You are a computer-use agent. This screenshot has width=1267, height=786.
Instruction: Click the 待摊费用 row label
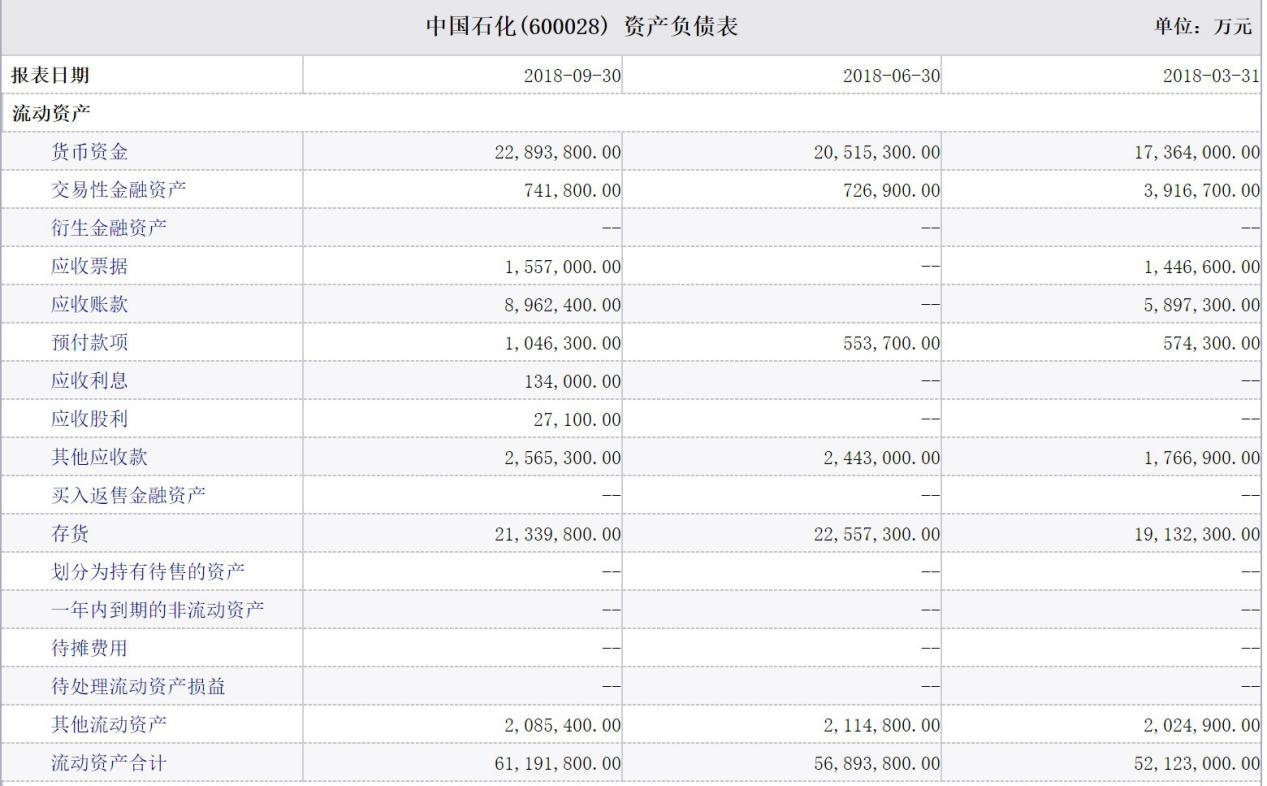[90, 648]
